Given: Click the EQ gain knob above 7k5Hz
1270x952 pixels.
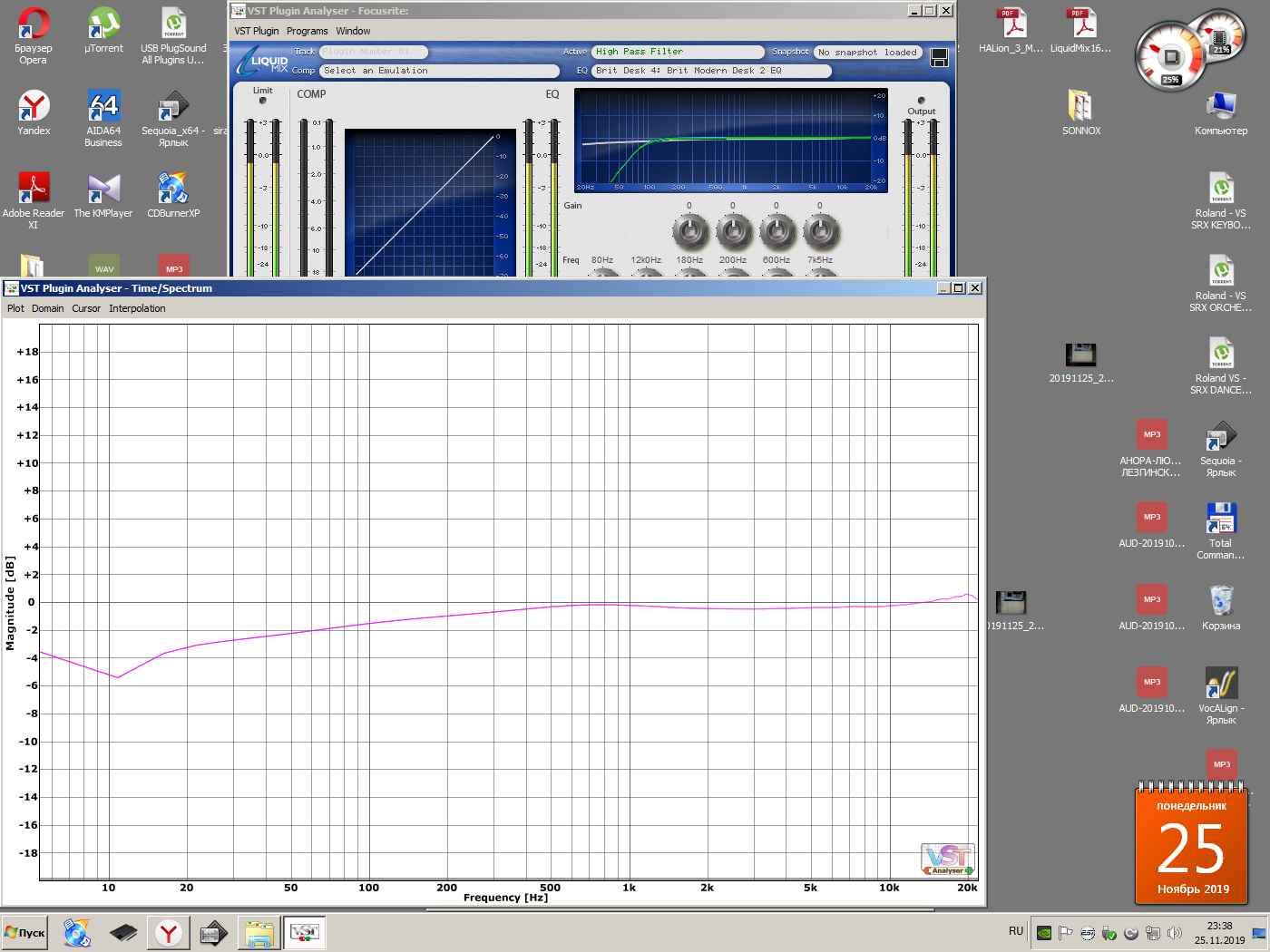Looking at the screenshot, I should (x=821, y=232).
